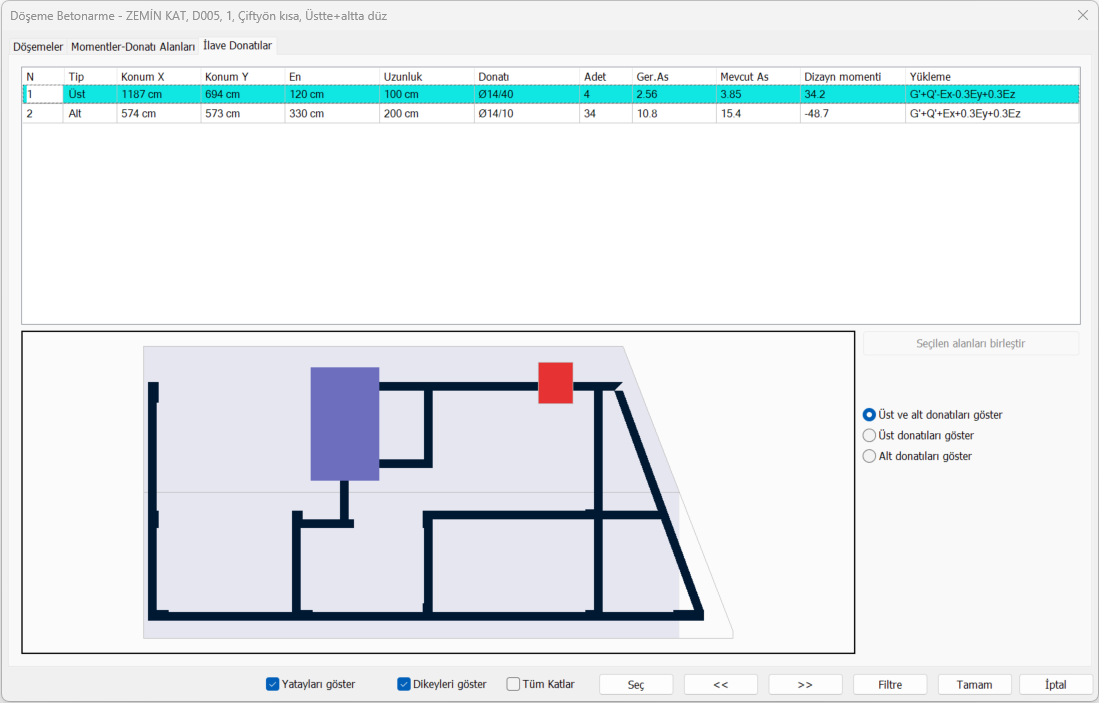Choose 'Üst donatıları göster' radio button
This screenshot has height=703, width=1099.
coord(918,435)
